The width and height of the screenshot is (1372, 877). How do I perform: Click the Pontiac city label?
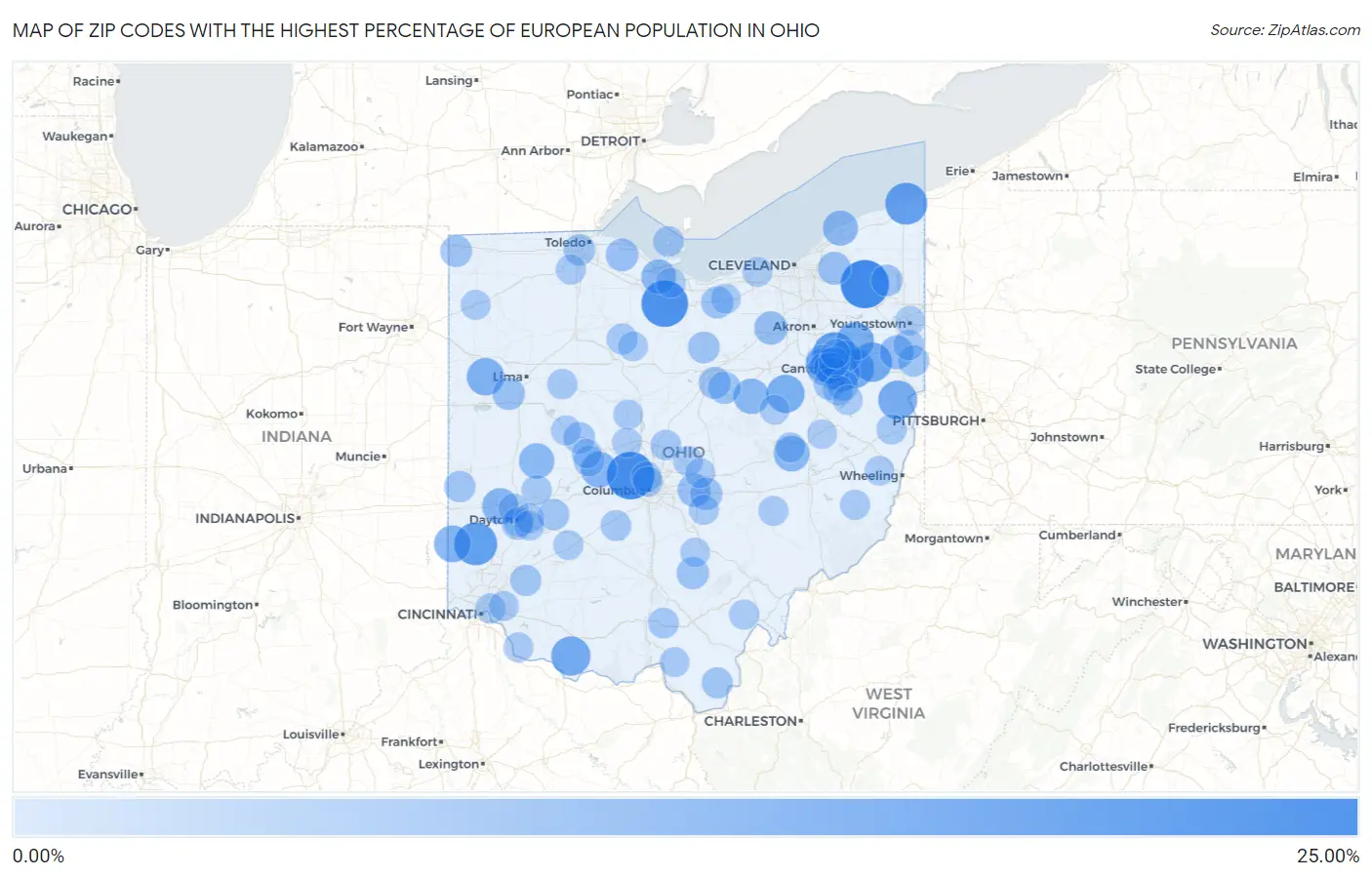click(x=589, y=94)
